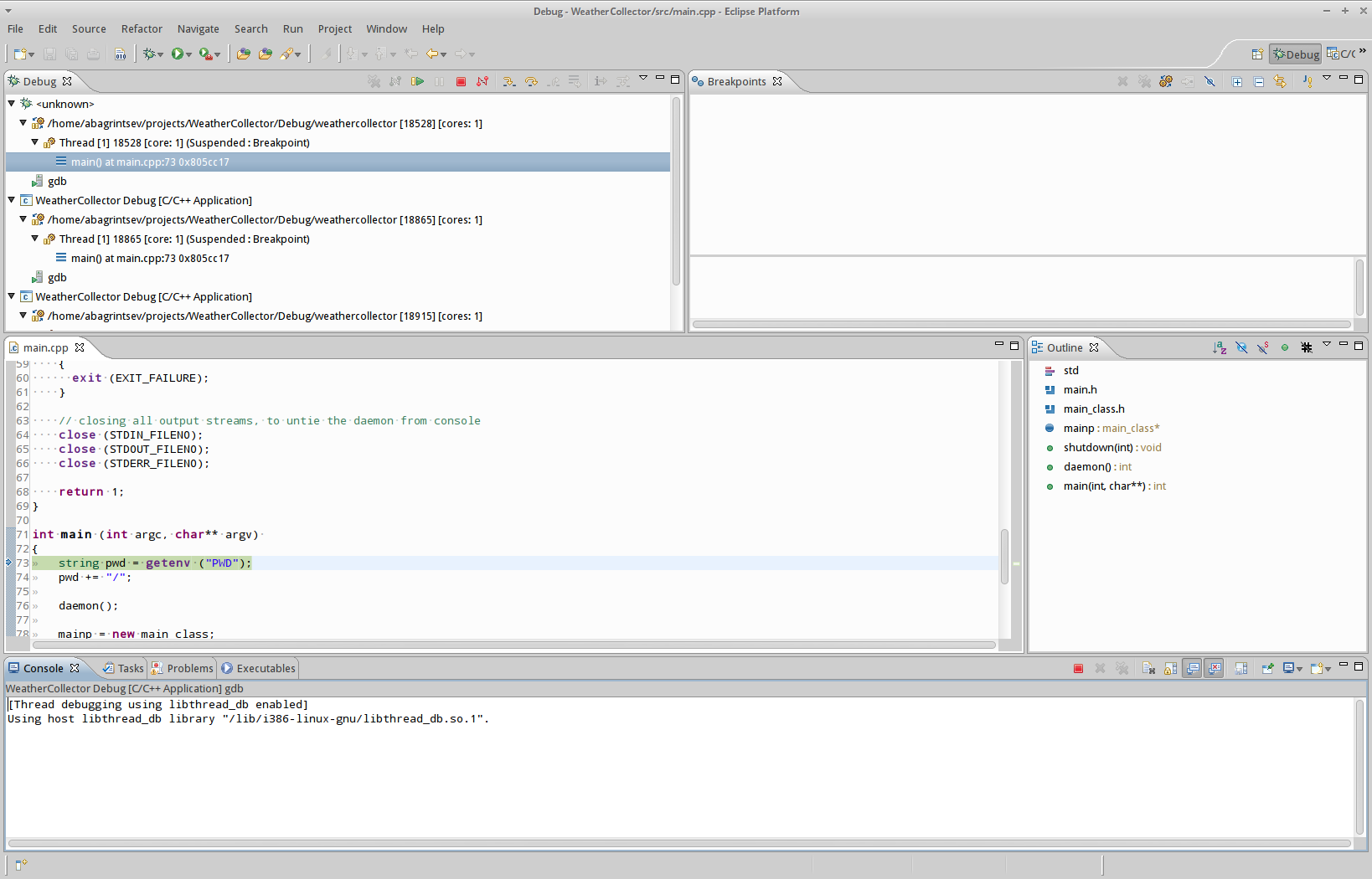Toggle Hide Static Members in Outline
Screen dimensions: 1372x879
[1263, 347]
